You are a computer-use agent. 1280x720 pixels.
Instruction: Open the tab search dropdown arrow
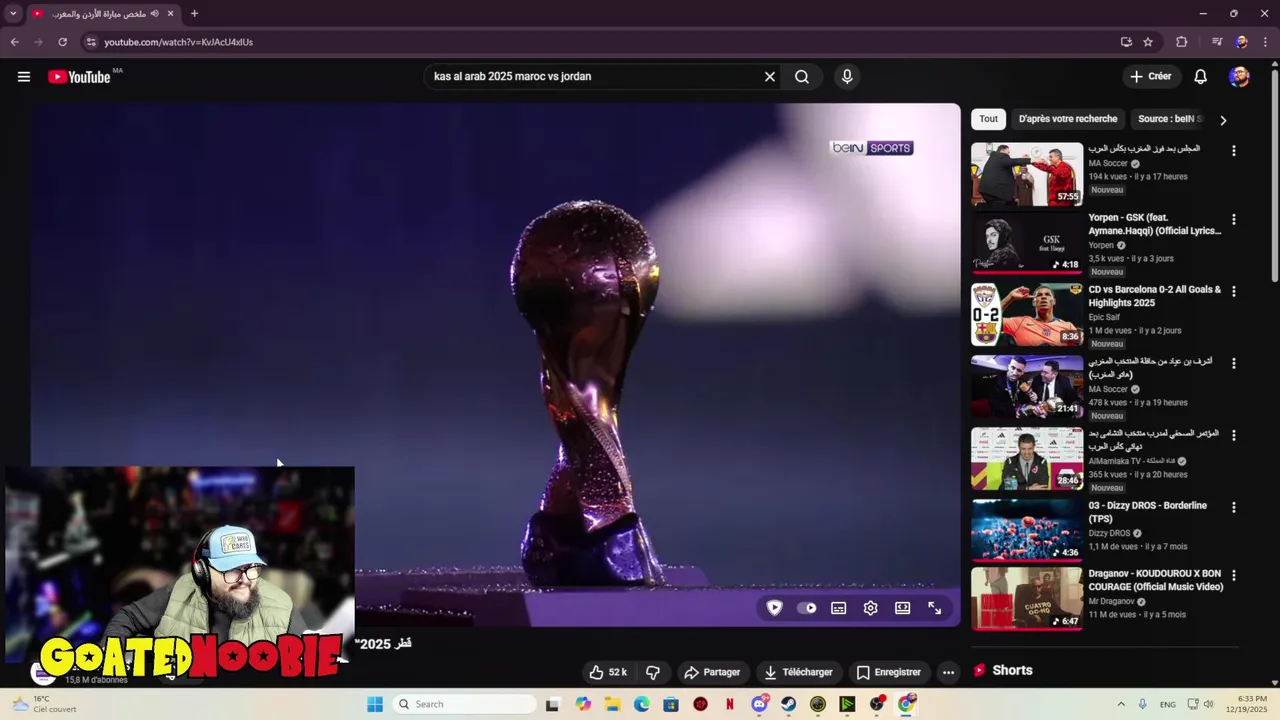[13, 14]
